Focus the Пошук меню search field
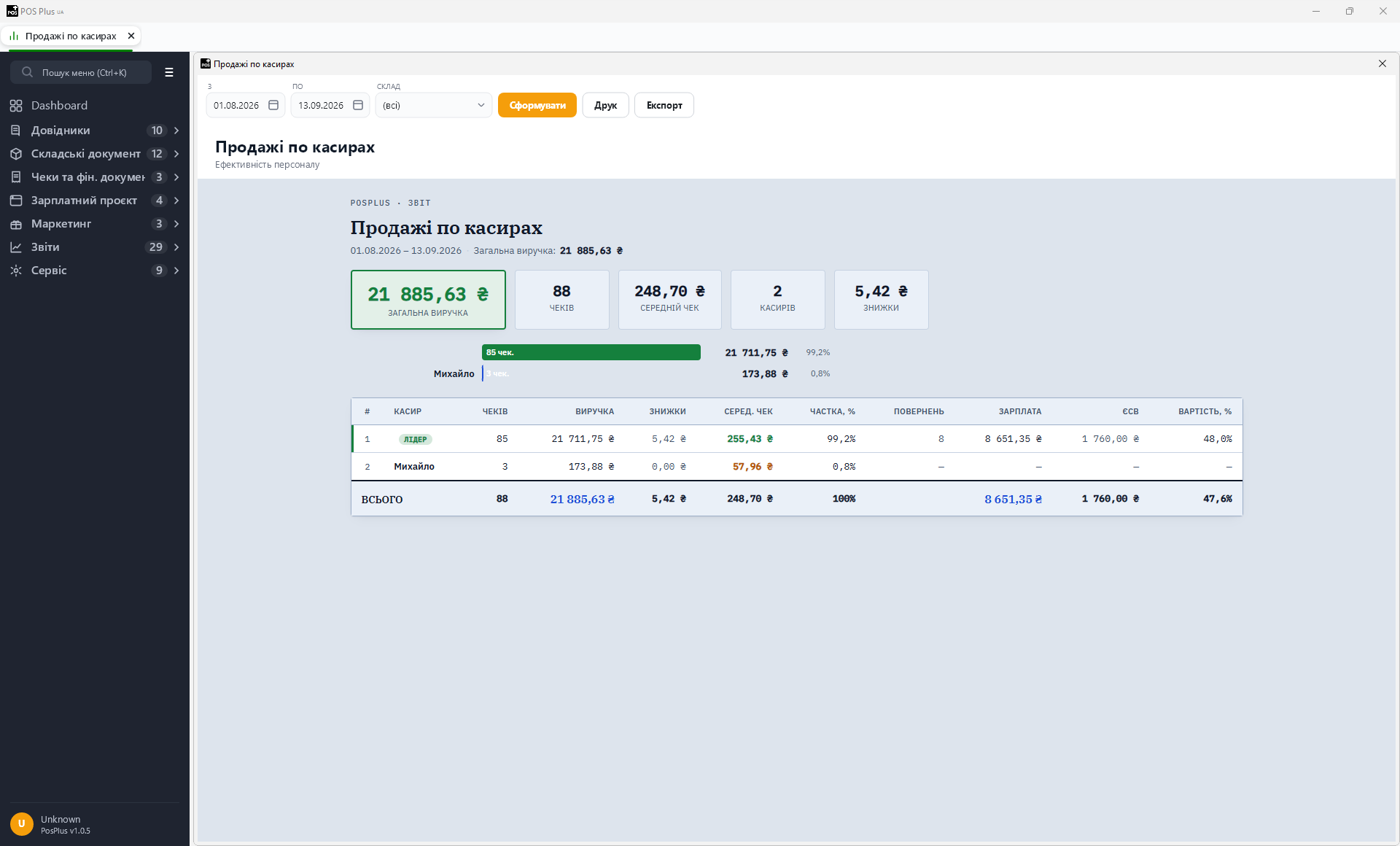This screenshot has width=1400, height=846. click(81, 72)
